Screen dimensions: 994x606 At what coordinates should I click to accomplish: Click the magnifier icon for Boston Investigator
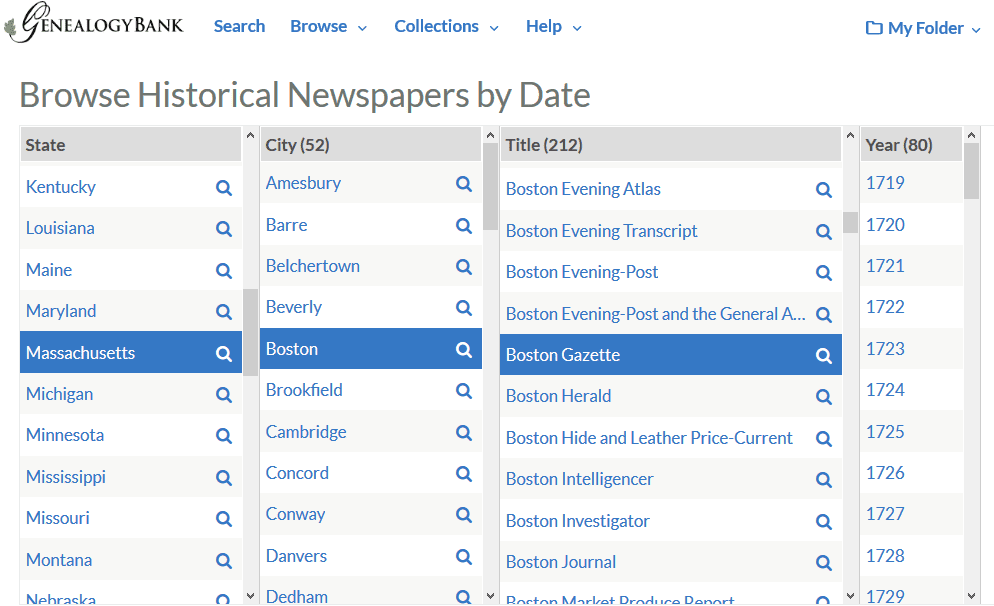[x=823, y=522]
